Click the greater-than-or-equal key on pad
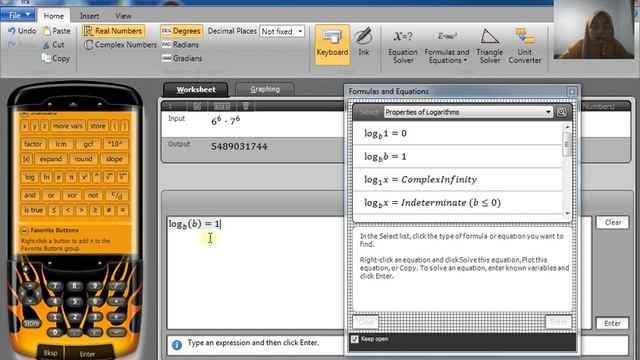The image size is (640, 360). [95, 210]
